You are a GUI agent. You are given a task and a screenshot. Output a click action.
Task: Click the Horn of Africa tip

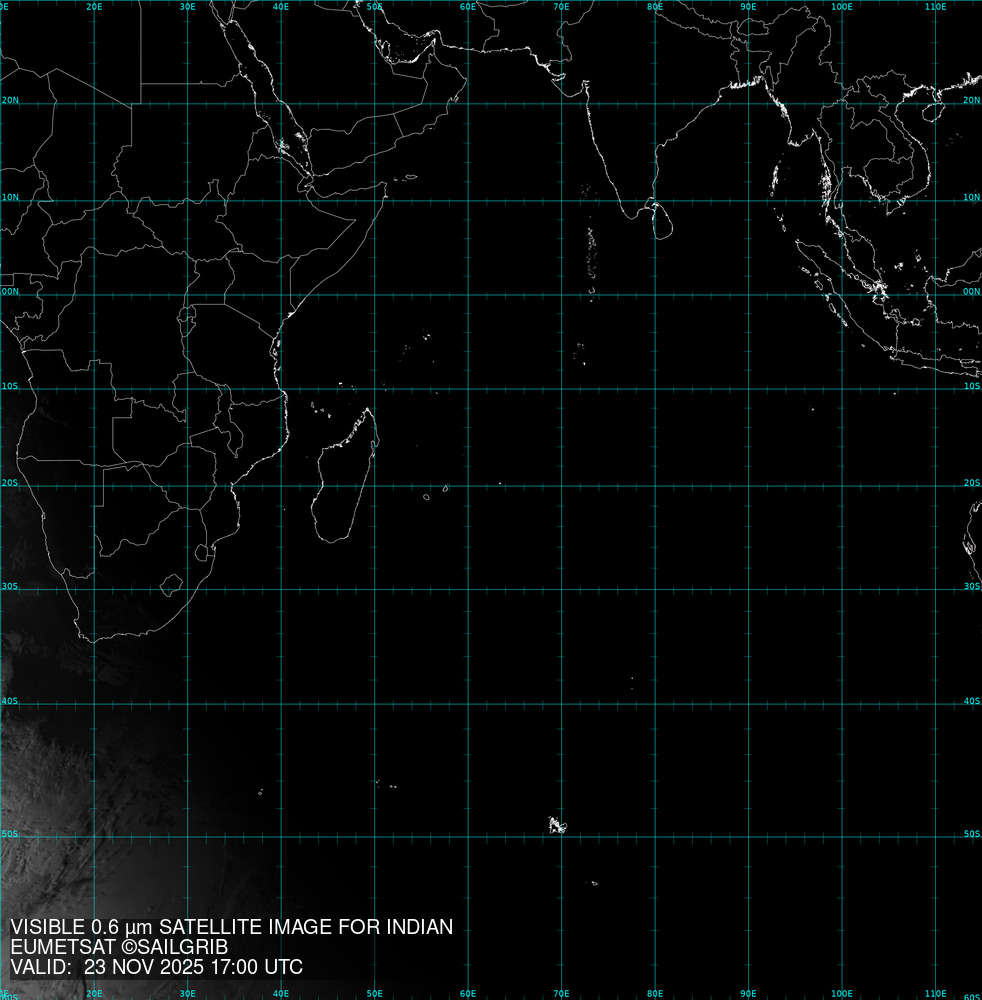coord(385,192)
